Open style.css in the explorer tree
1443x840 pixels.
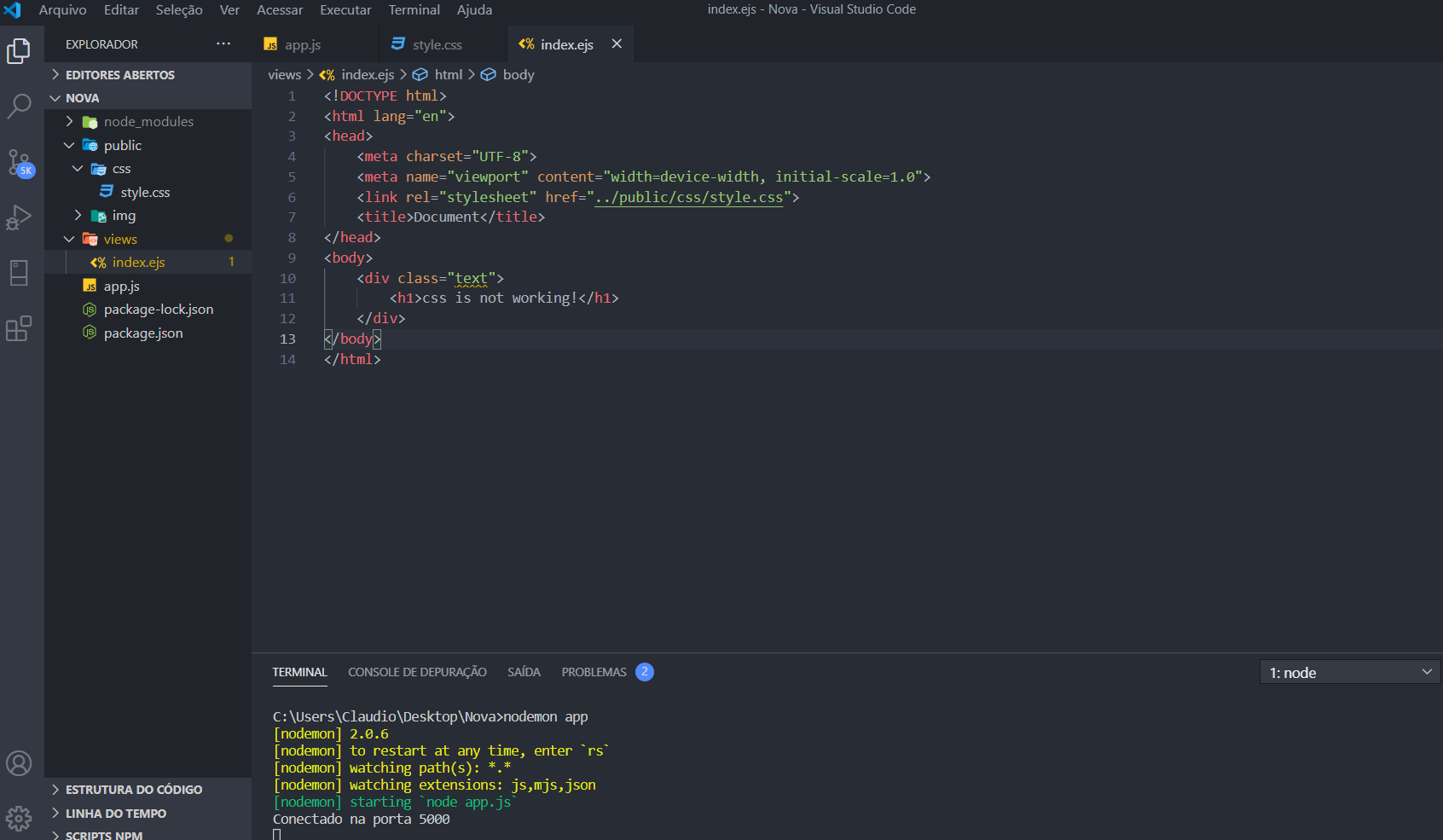tap(148, 192)
